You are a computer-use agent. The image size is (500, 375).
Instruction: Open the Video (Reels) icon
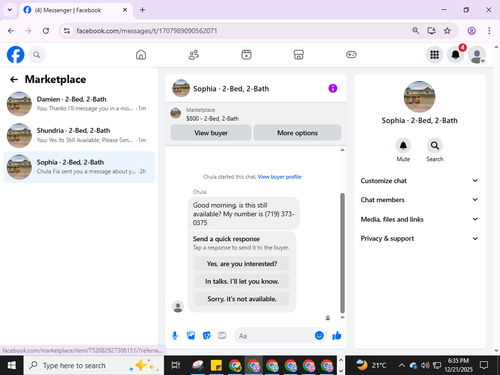pyautogui.click(x=246, y=55)
